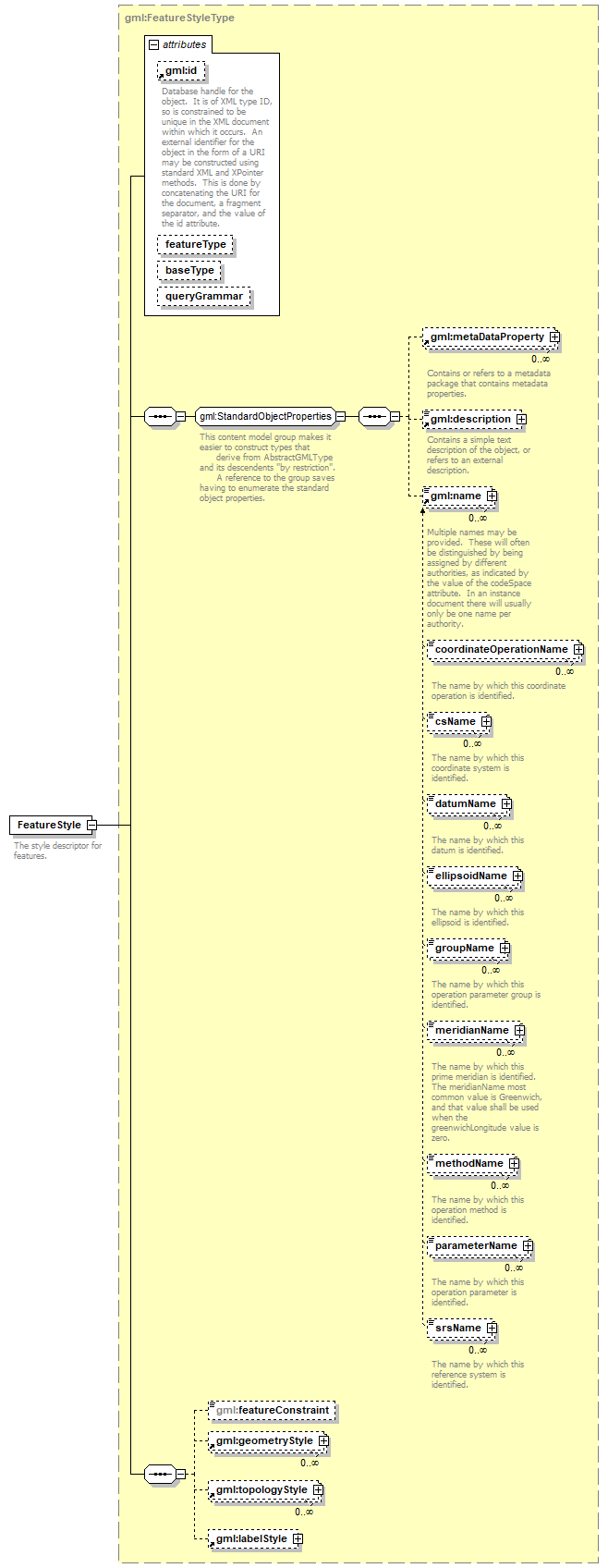Click 'Contains or refers to a metadata' text
Viewport: 608px width, 1568px height.
tap(488, 384)
